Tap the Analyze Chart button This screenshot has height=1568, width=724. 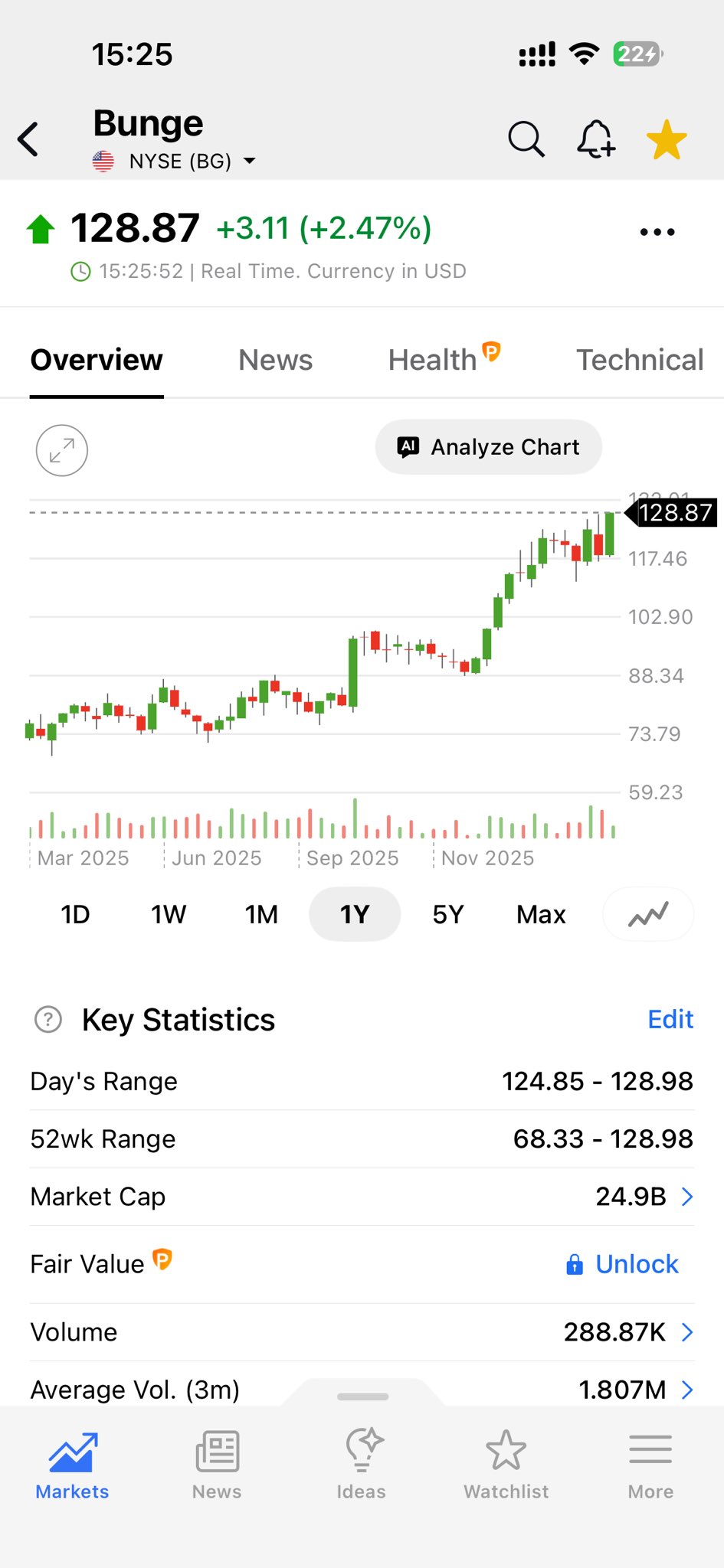489,447
